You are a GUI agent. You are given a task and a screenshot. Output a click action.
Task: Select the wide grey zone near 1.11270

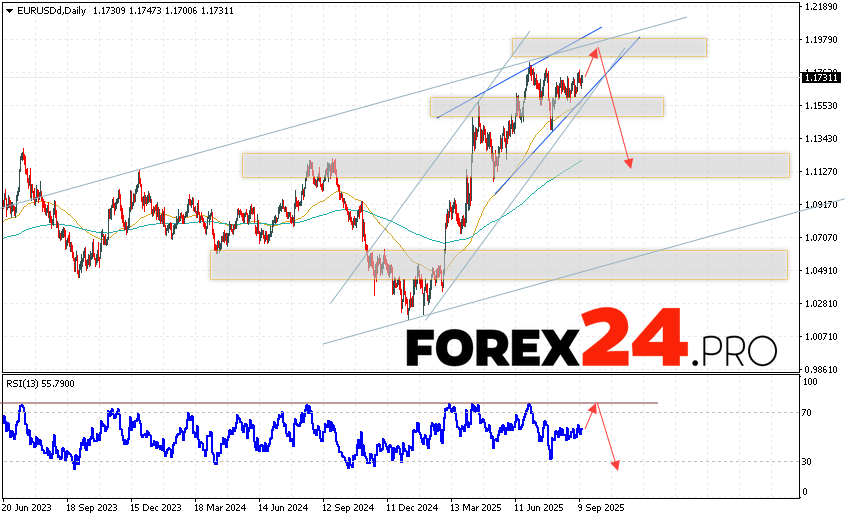coord(515,165)
